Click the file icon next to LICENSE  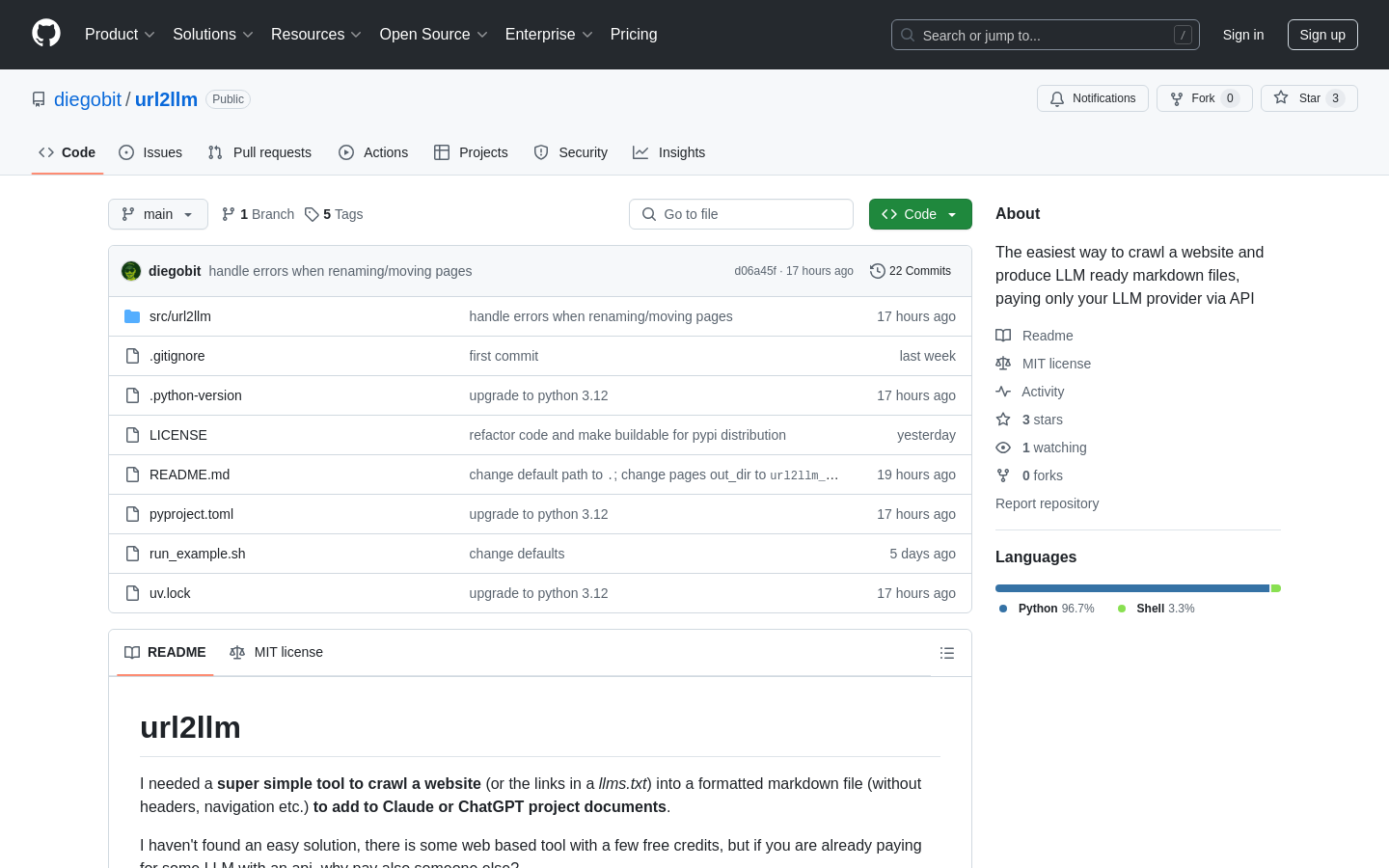pos(132,435)
